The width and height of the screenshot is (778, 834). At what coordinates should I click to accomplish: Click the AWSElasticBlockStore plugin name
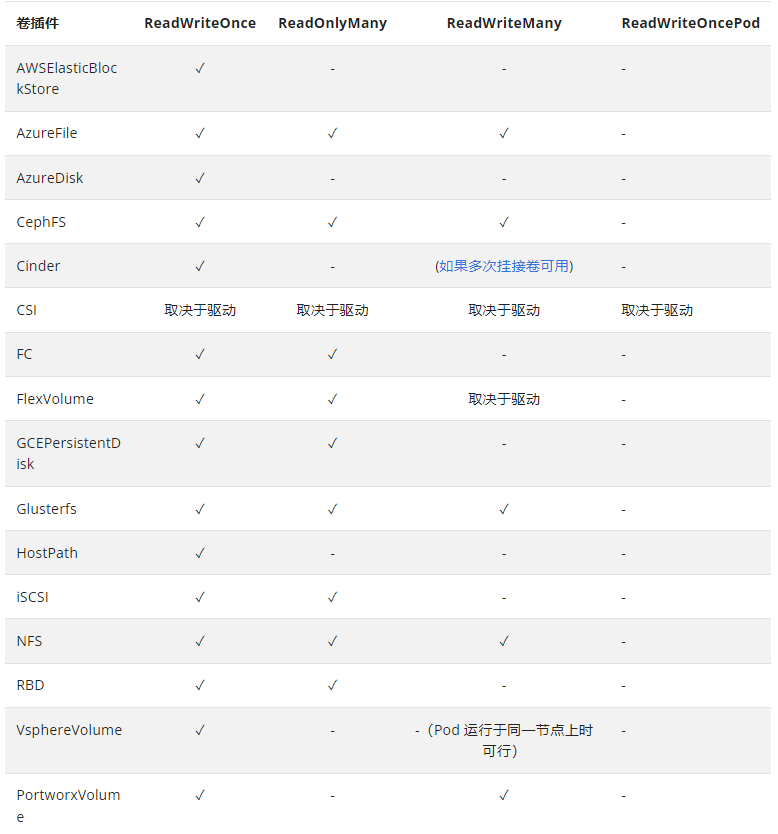point(66,79)
